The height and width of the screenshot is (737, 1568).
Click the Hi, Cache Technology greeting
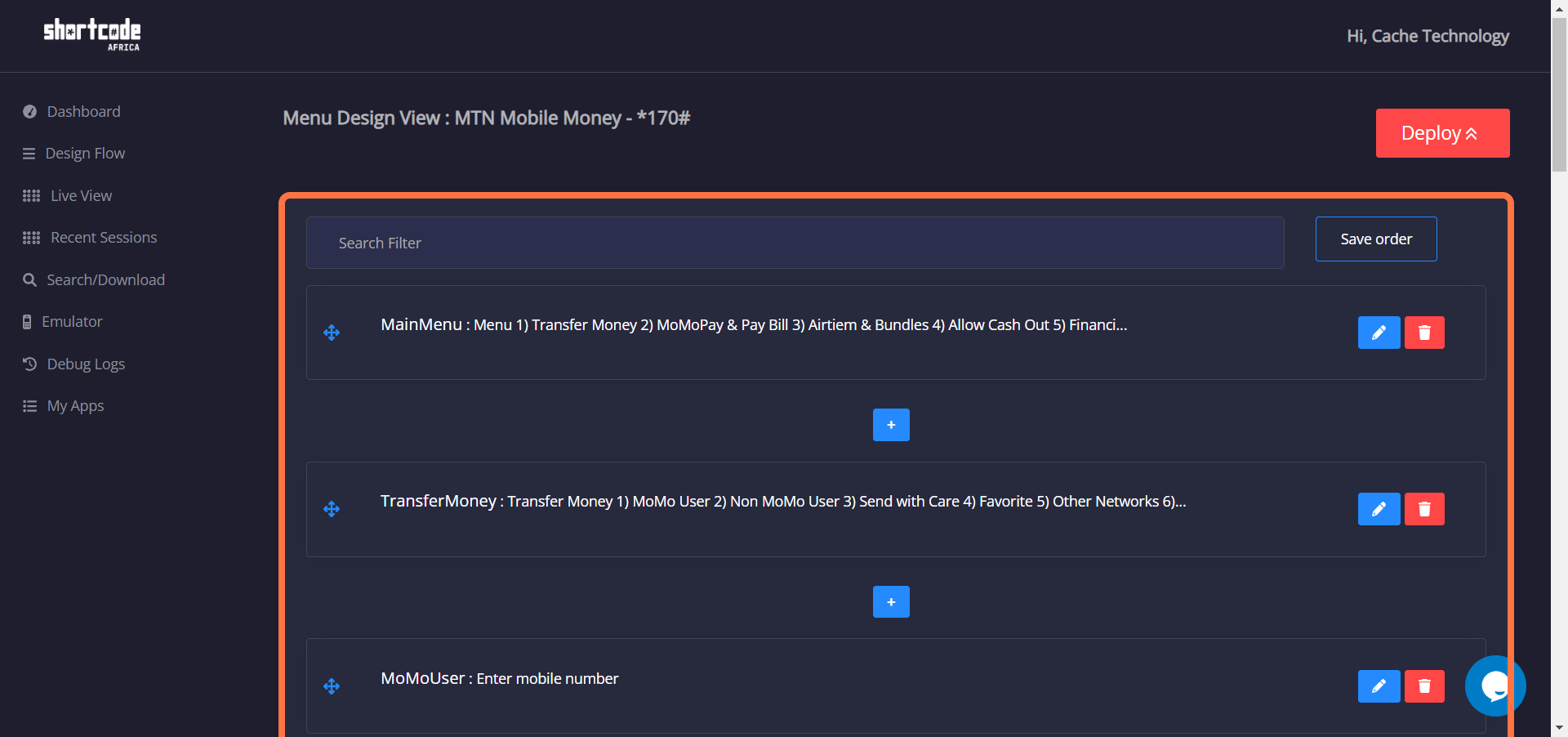(x=1428, y=36)
